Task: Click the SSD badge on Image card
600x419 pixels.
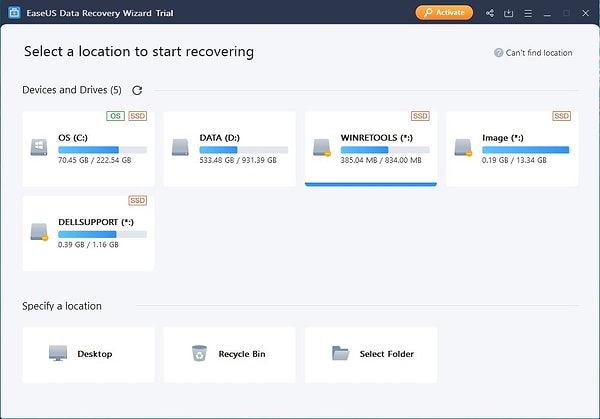Action: pos(561,116)
